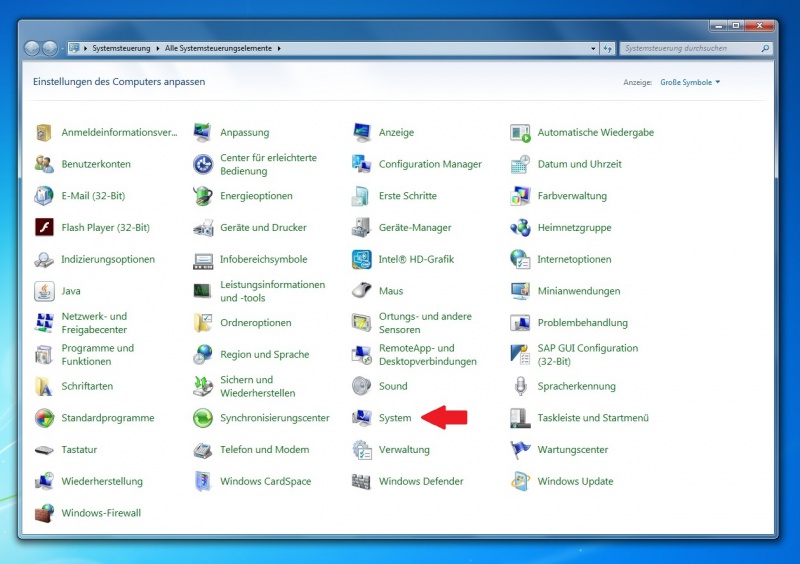
Task: Click the Sound speaker icon
Action: [362, 386]
